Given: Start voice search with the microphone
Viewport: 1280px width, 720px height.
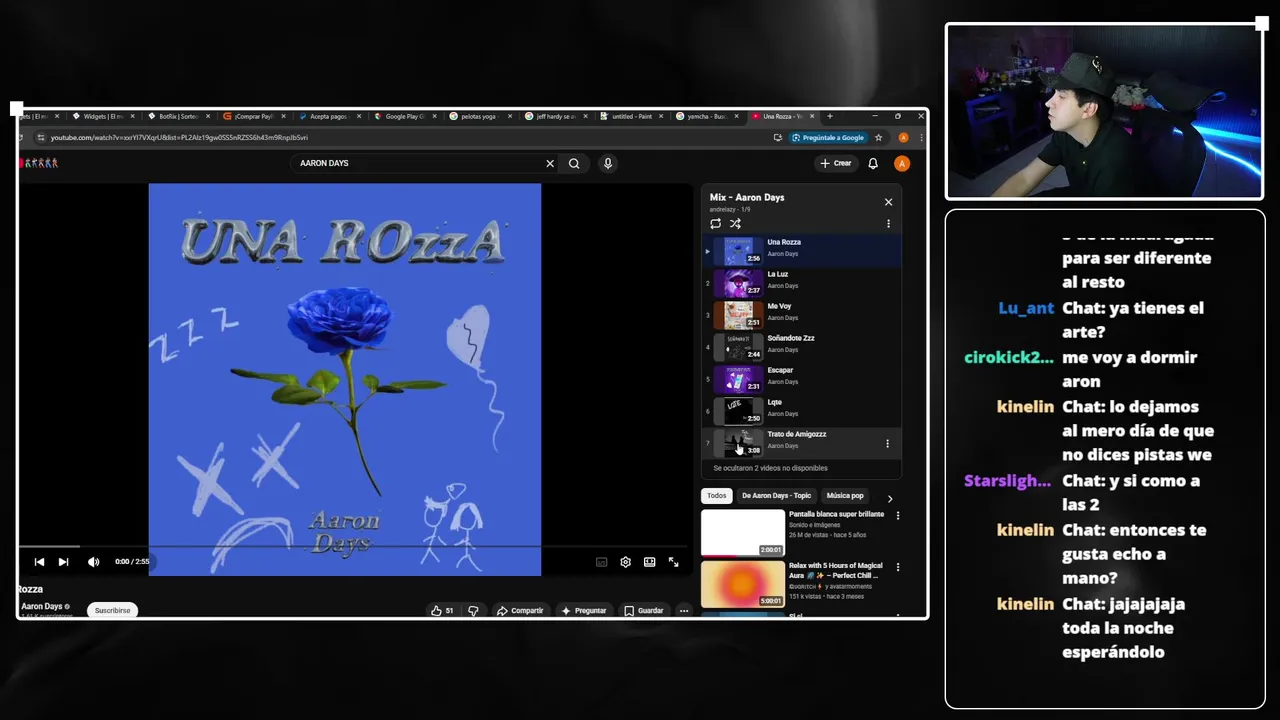Looking at the screenshot, I should (x=607, y=163).
